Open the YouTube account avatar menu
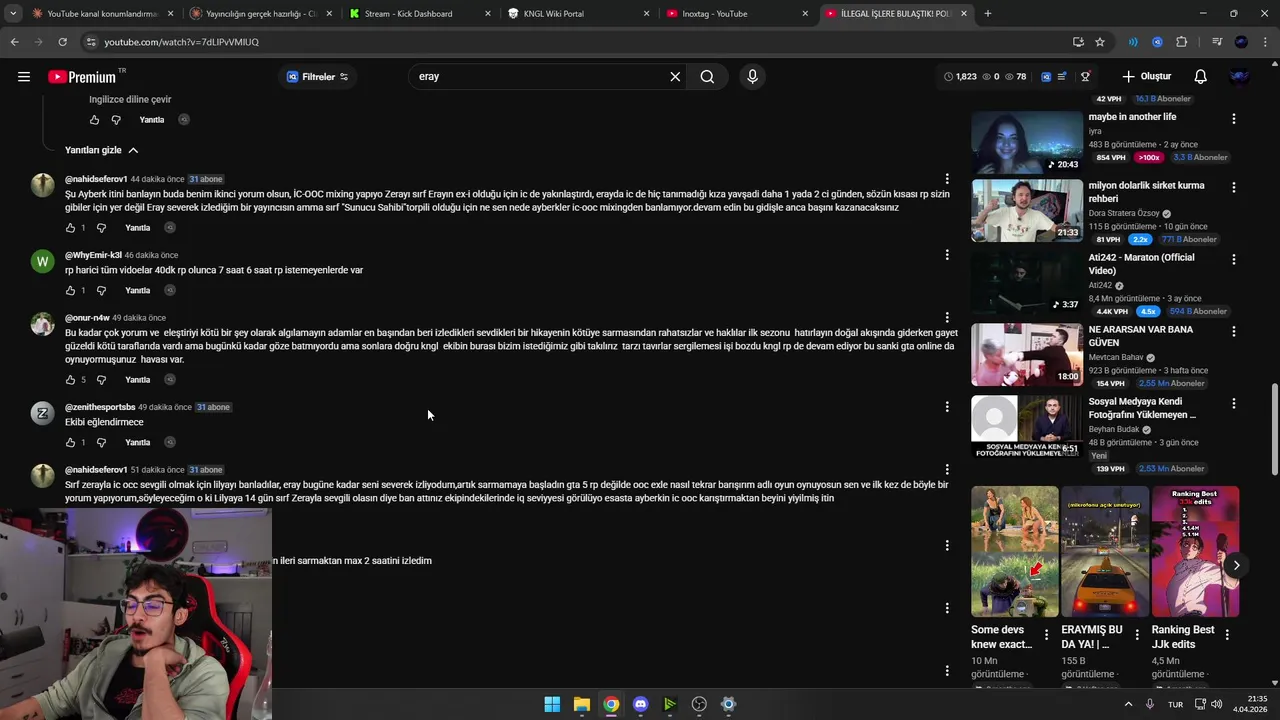Image resolution: width=1280 pixels, height=720 pixels. (x=1239, y=77)
